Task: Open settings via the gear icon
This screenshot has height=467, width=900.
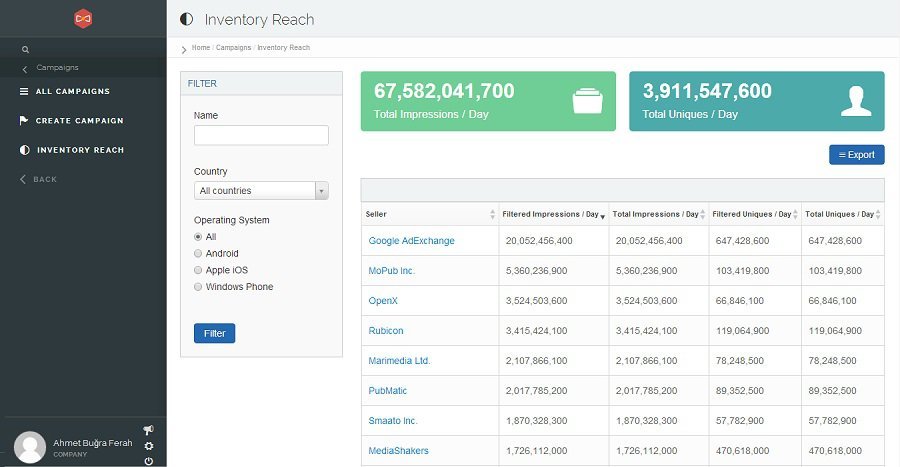Action: 149,446
